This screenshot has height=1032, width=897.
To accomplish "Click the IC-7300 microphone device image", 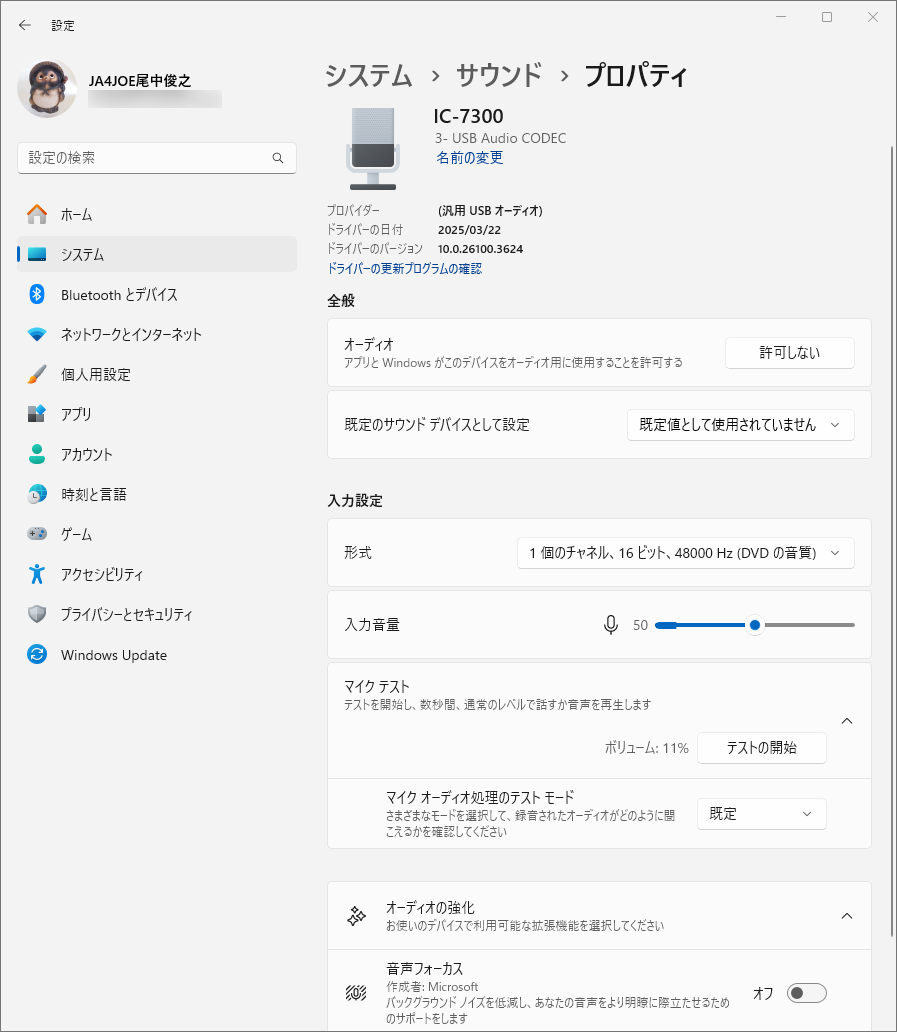I will click(x=372, y=149).
